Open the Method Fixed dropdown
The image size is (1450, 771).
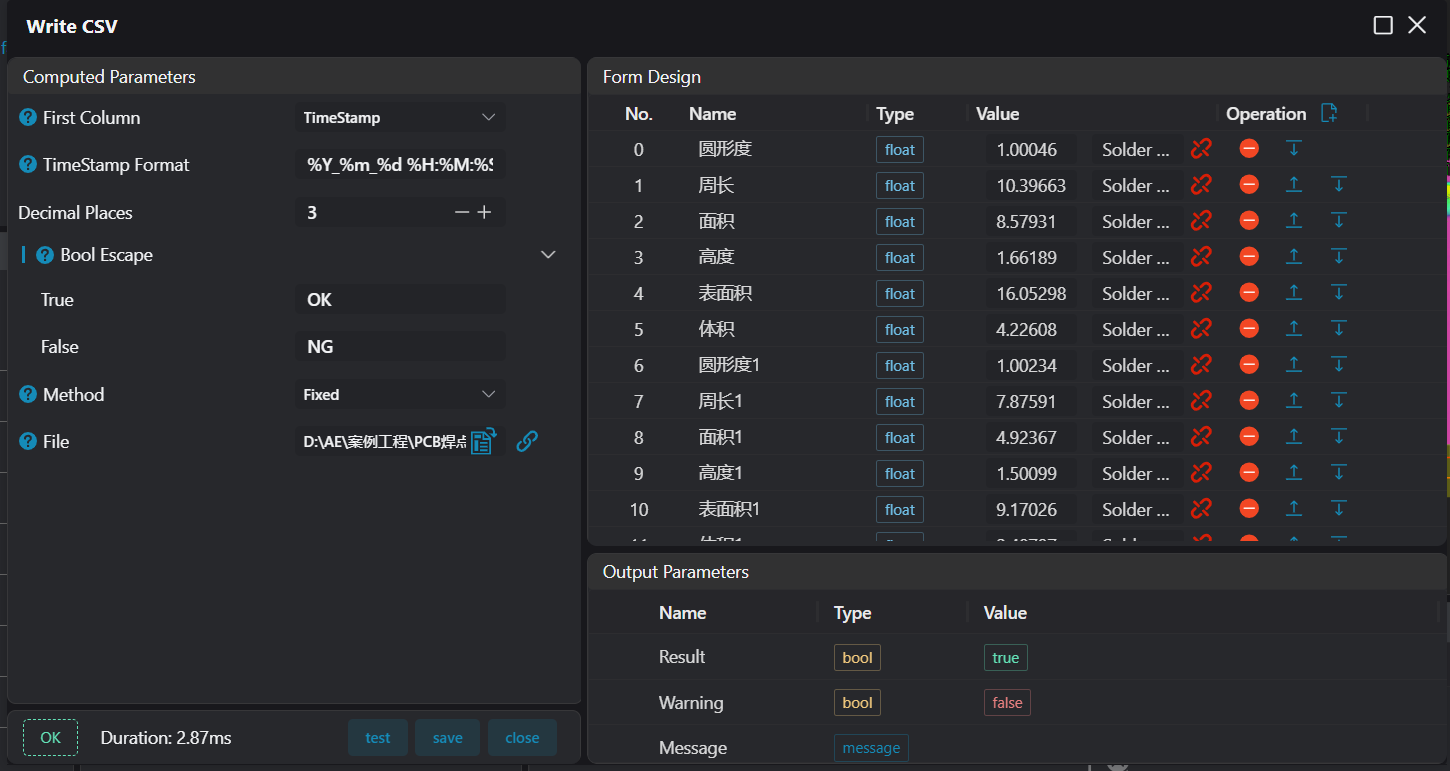[x=400, y=395]
